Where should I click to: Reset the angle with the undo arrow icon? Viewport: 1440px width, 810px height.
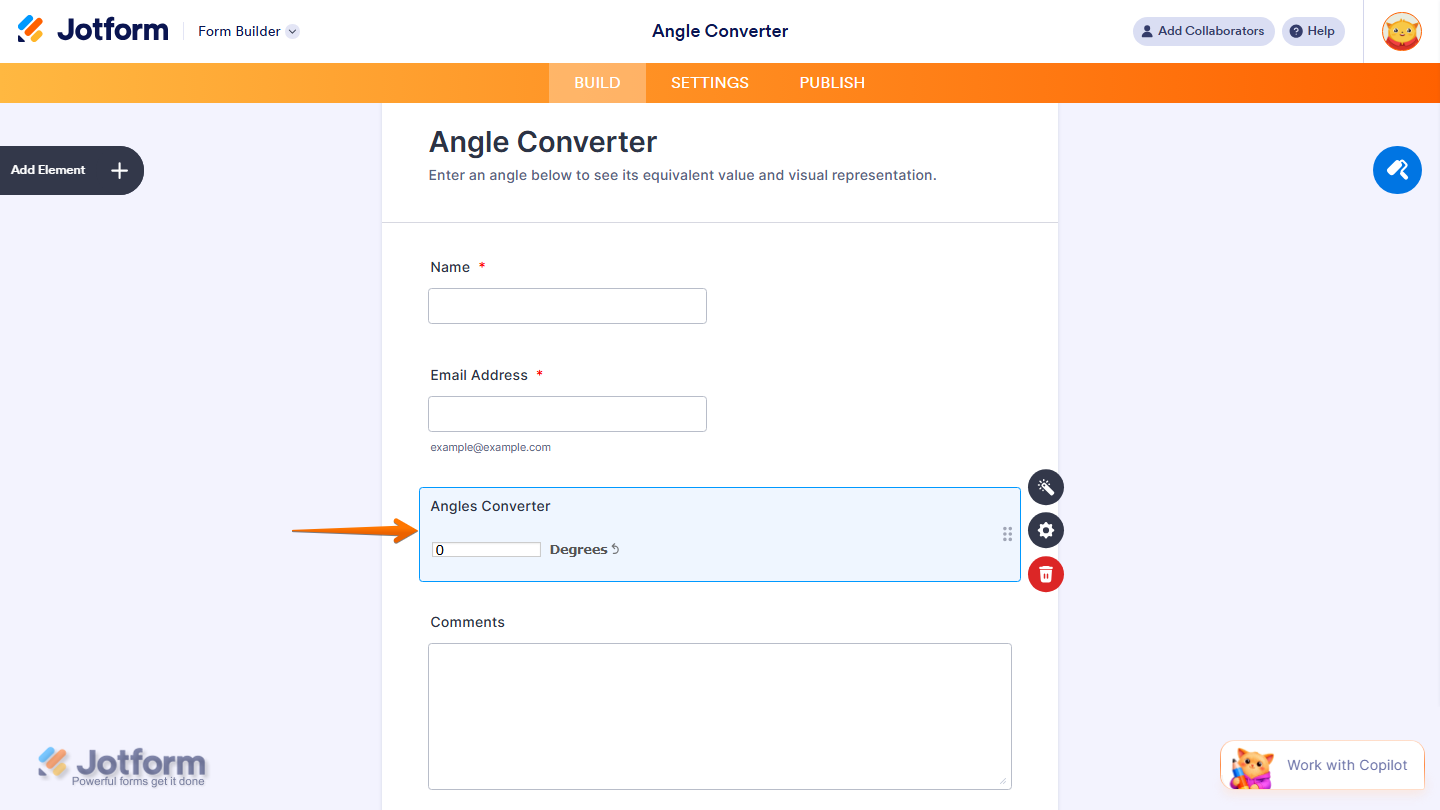coord(616,548)
